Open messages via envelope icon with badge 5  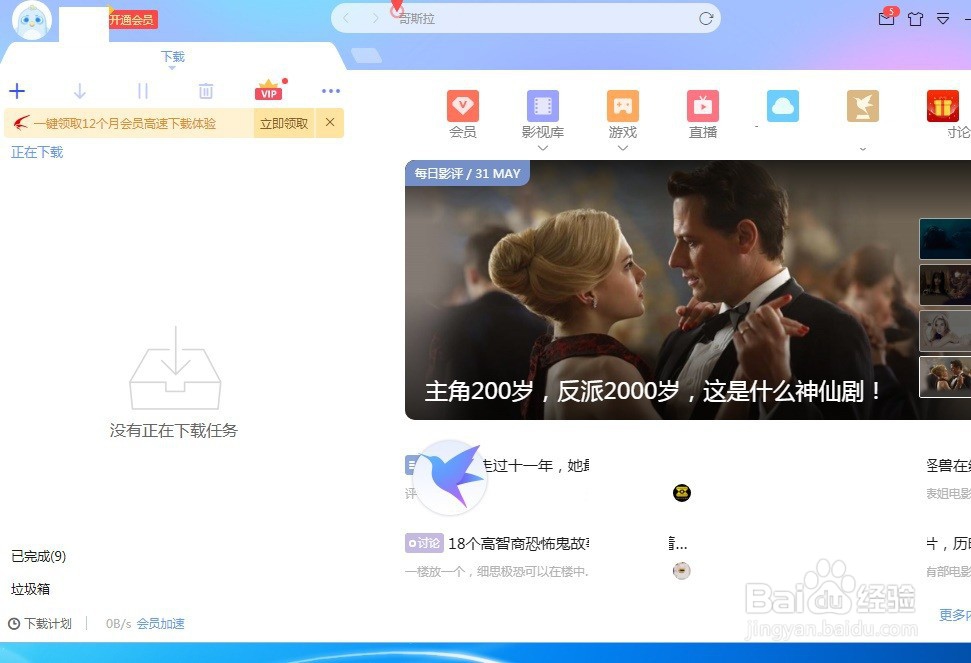coord(886,19)
